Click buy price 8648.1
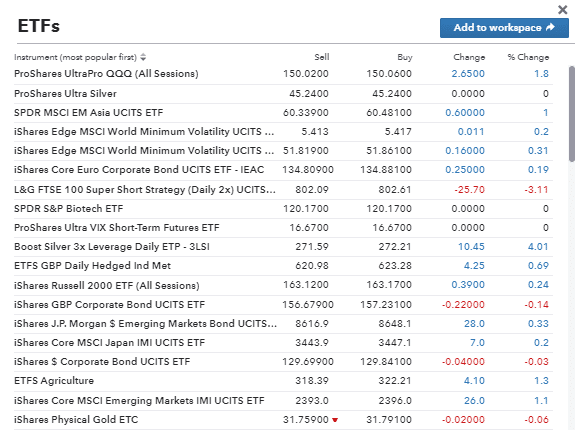The height and width of the screenshot is (430, 575). (x=395, y=324)
